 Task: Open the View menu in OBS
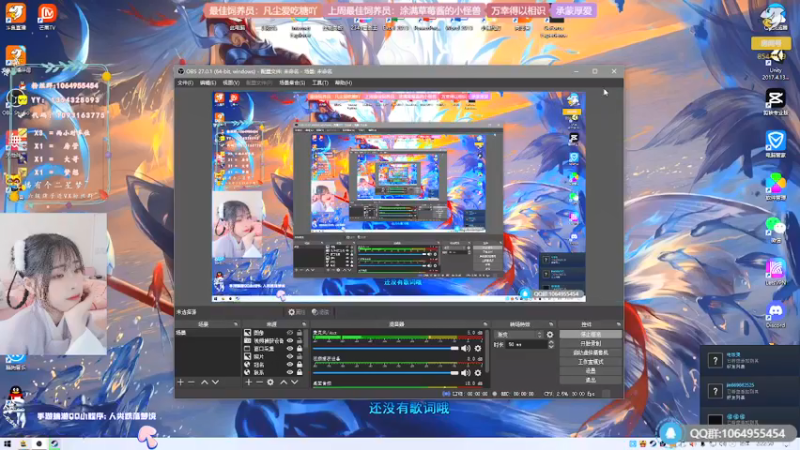coord(231,83)
